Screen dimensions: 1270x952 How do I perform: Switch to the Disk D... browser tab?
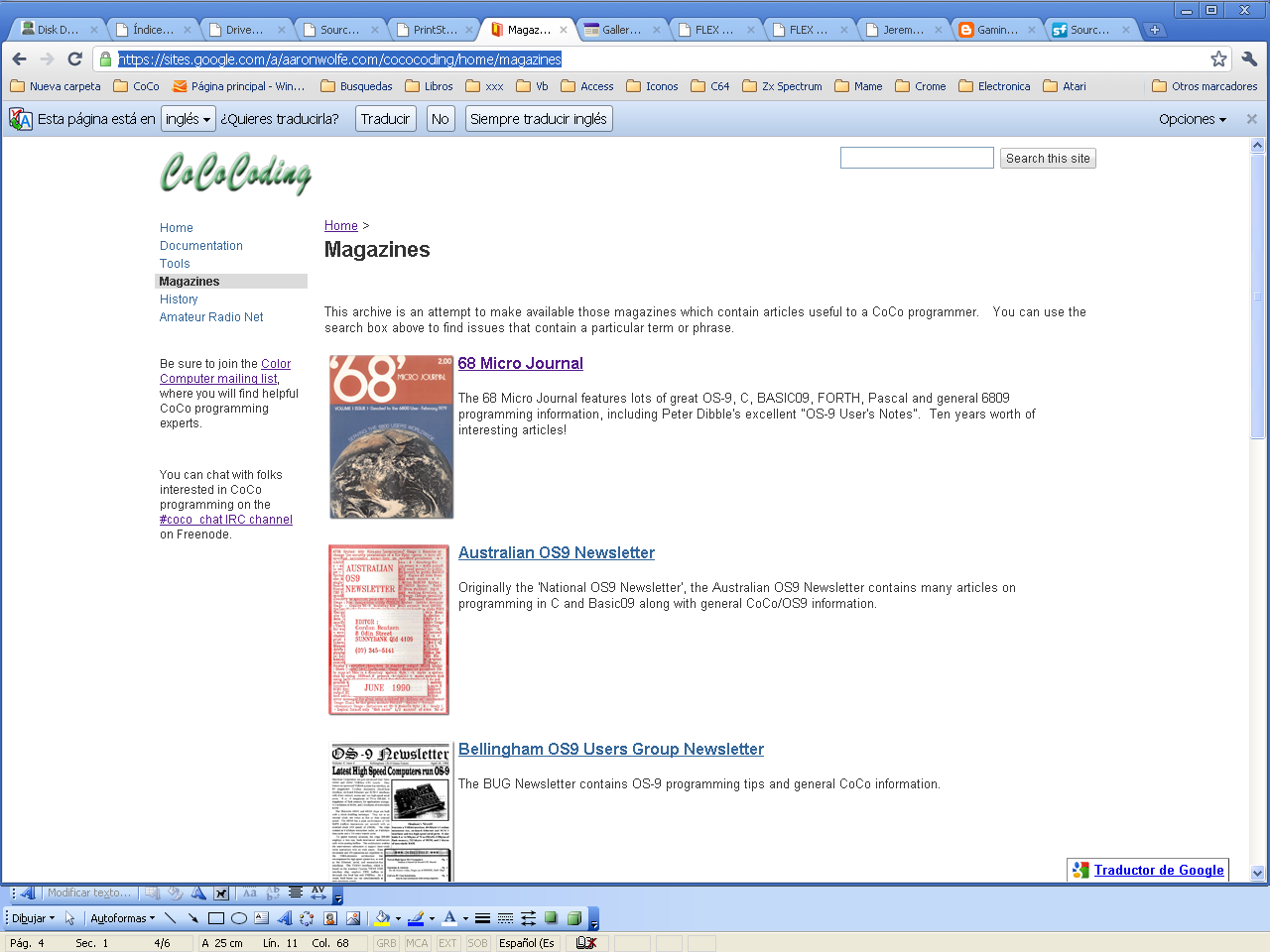[x=58, y=30]
